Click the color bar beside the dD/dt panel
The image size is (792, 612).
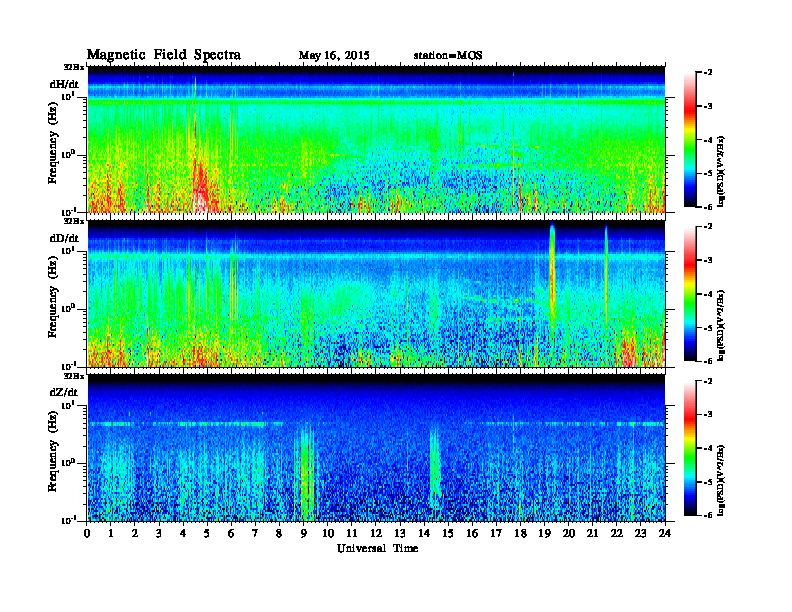pos(690,294)
